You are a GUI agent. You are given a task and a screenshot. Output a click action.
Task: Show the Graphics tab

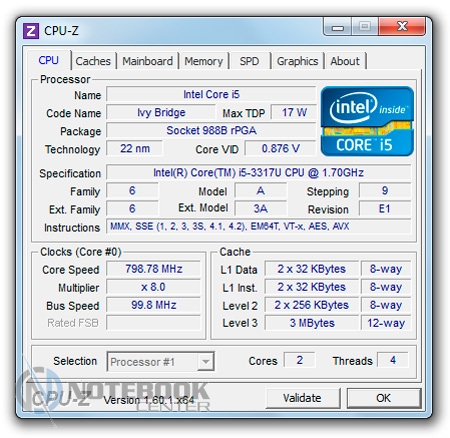click(x=297, y=61)
